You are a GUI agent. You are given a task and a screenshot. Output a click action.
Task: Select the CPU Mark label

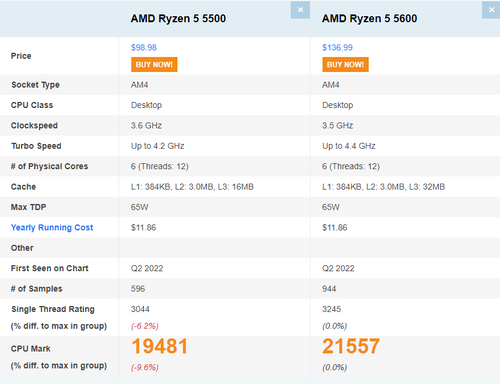pos(31,349)
